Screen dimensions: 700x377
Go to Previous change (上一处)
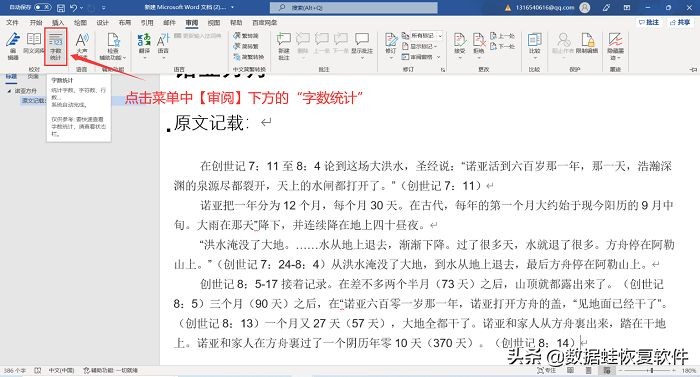(x=502, y=36)
